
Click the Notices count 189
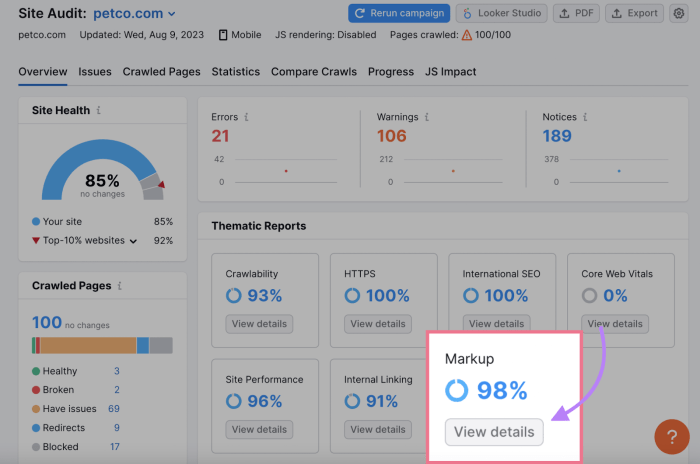(557, 136)
